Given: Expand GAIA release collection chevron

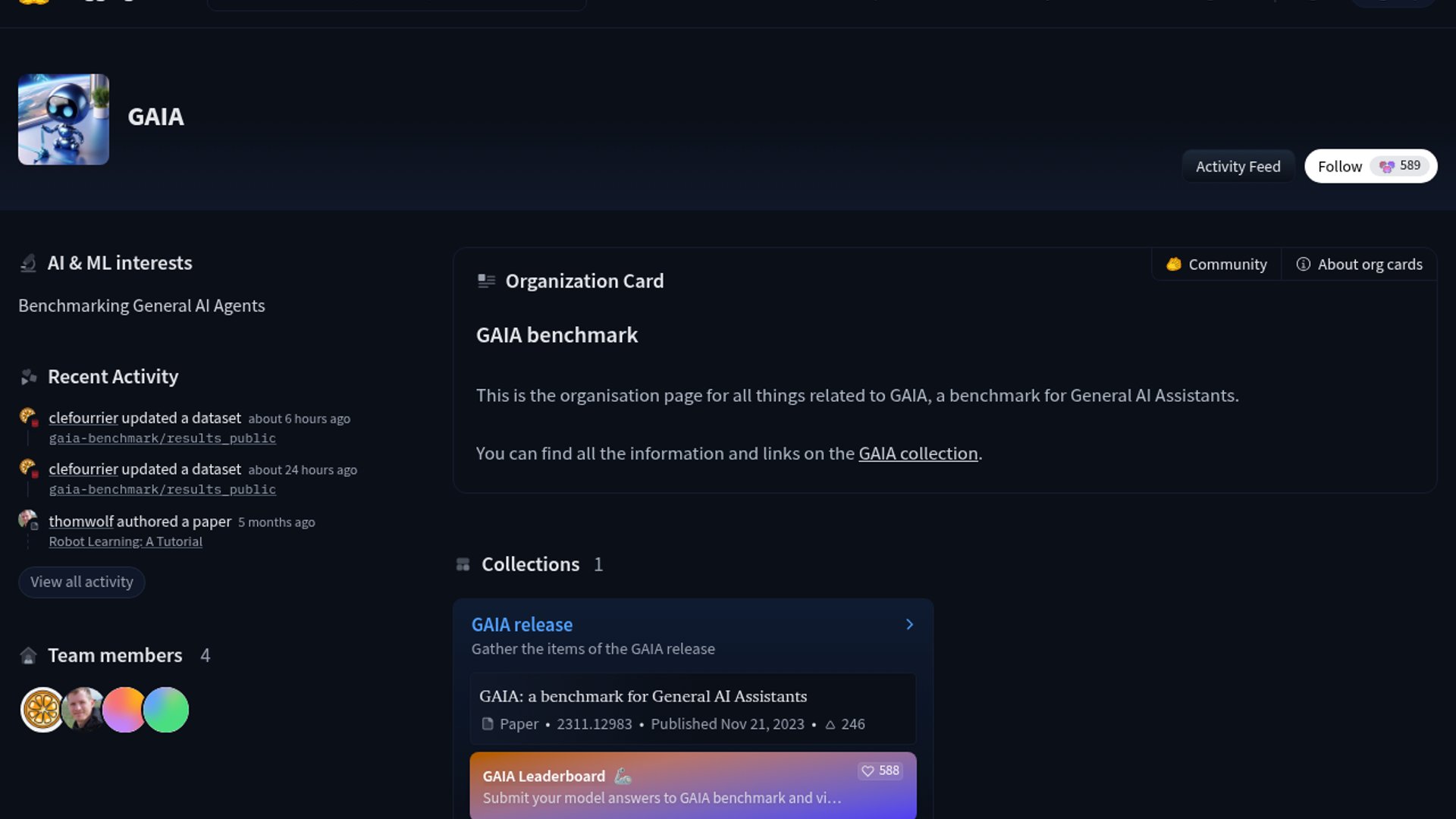Looking at the screenshot, I should tap(909, 624).
